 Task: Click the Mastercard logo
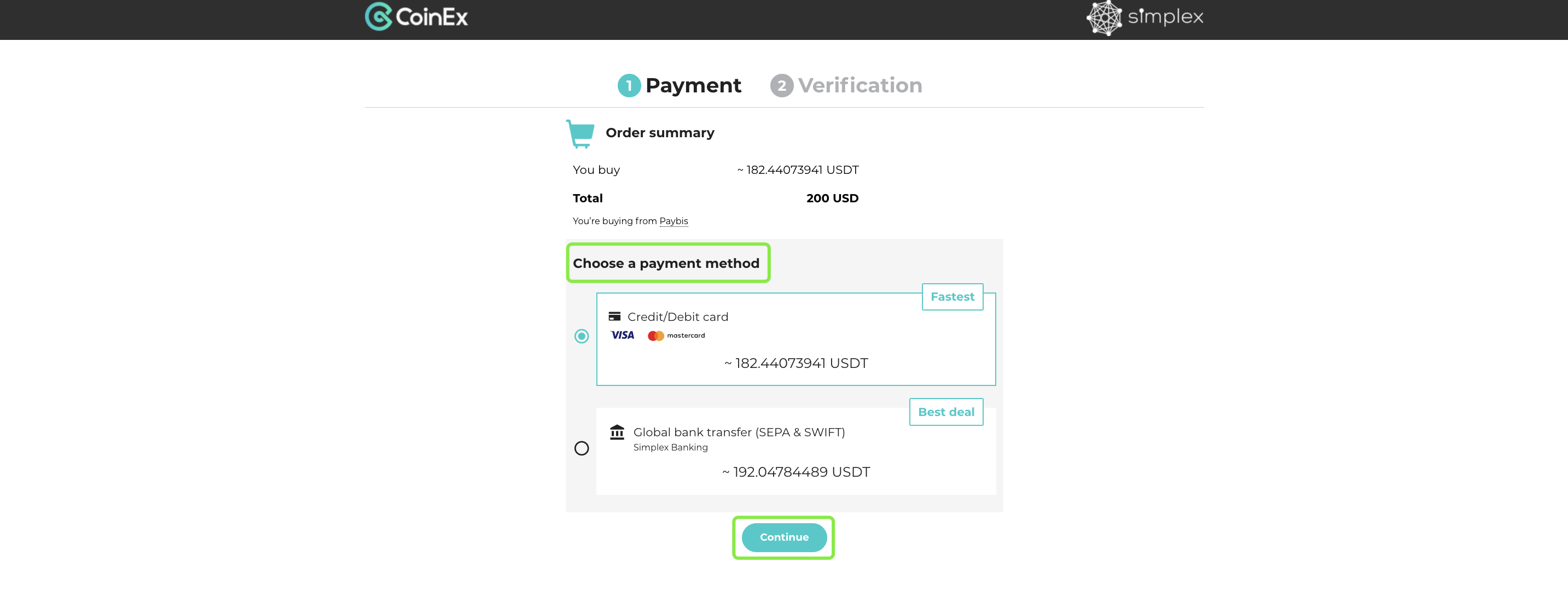point(676,336)
